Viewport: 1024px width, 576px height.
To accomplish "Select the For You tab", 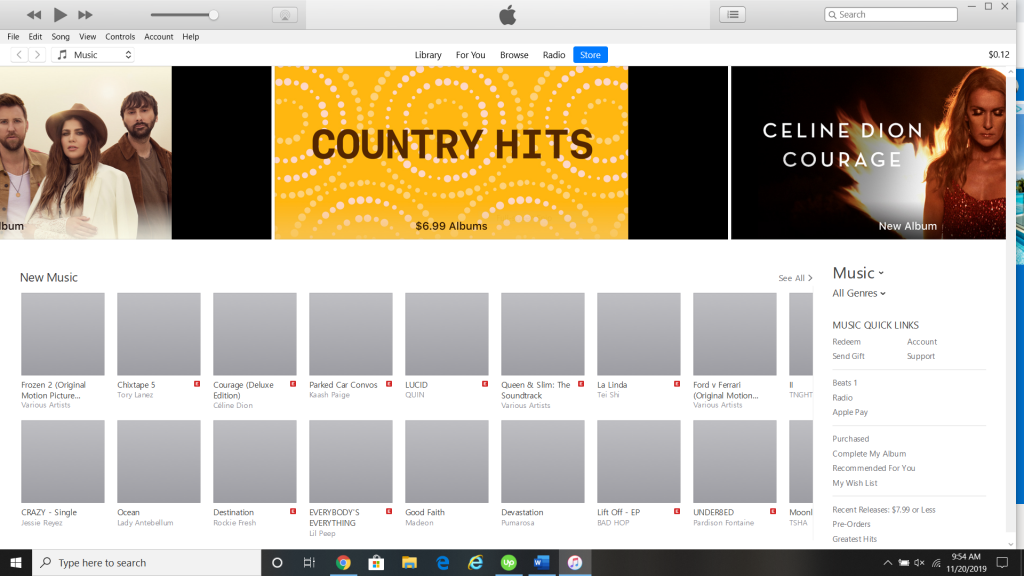I will pos(470,55).
